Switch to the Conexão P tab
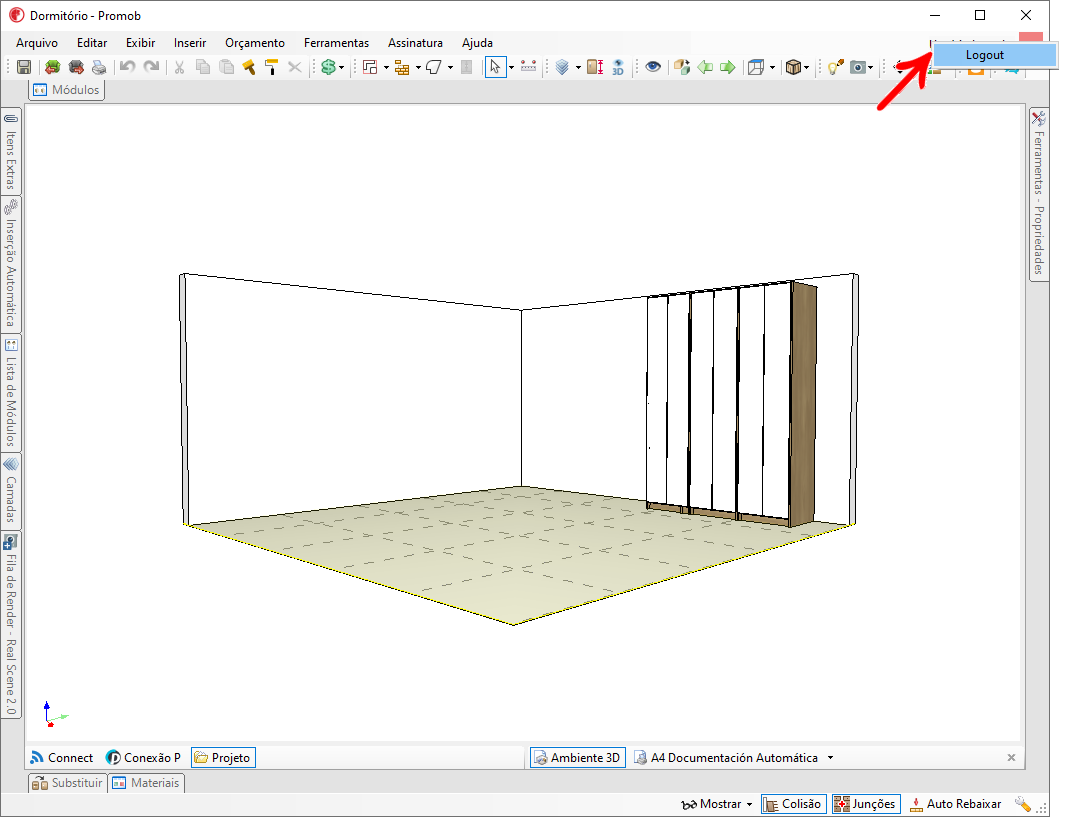Screen dimensions: 1073x835 point(143,758)
